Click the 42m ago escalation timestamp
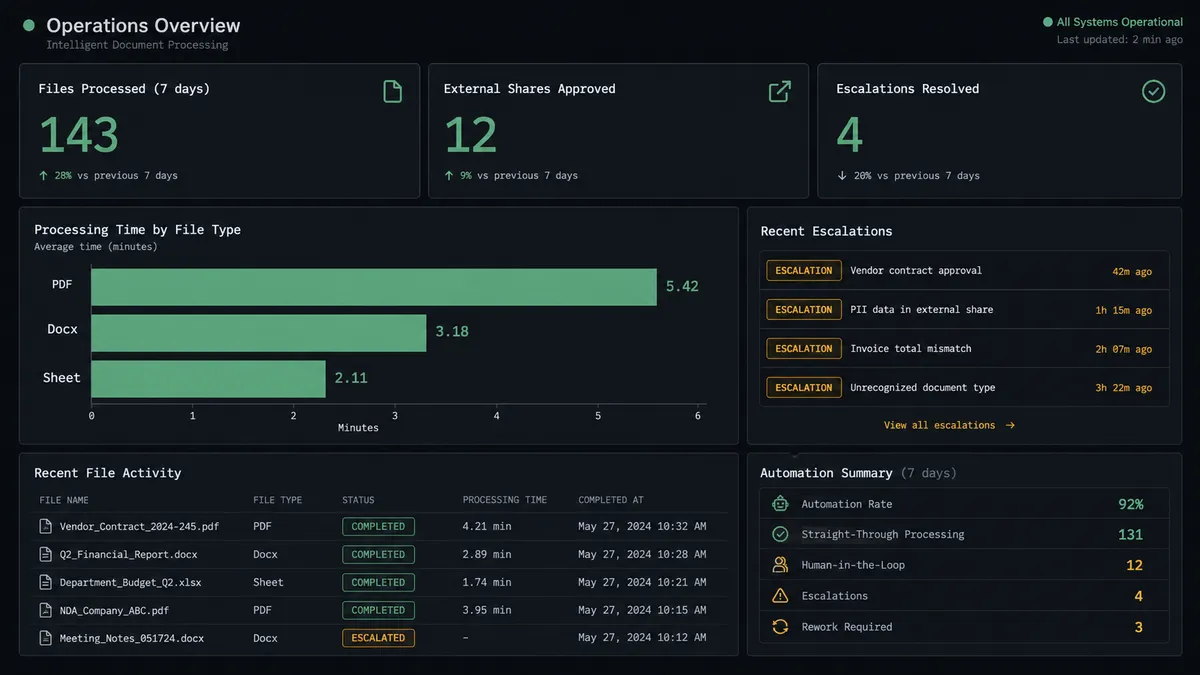Image resolution: width=1200 pixels, height=675 pixels. [x=1132, y=271]
